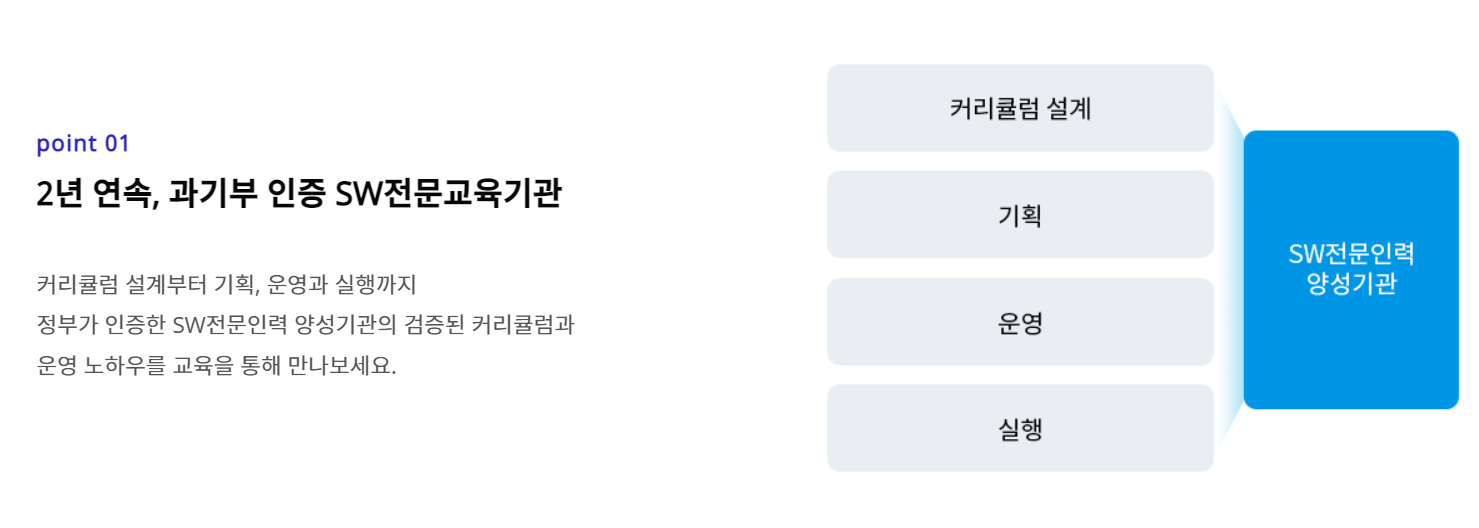Viewport: 1479px width, 528px height.
Task: Select the "운영" gray box
Action: [x=1020, y=322]
